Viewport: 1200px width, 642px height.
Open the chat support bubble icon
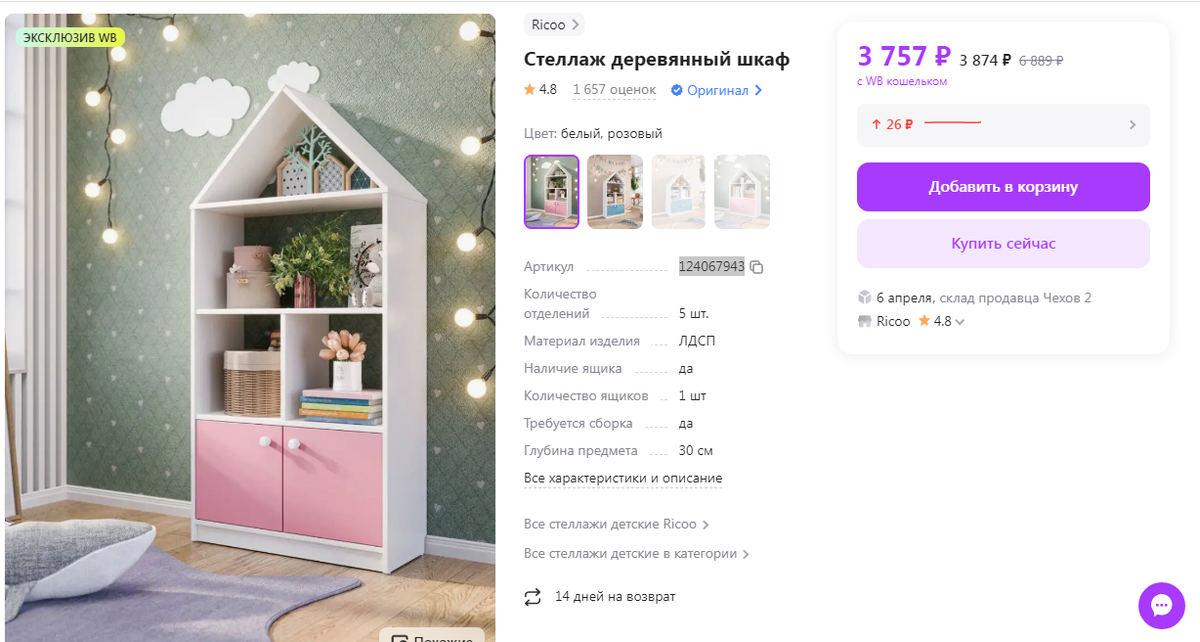[1161, 605]
